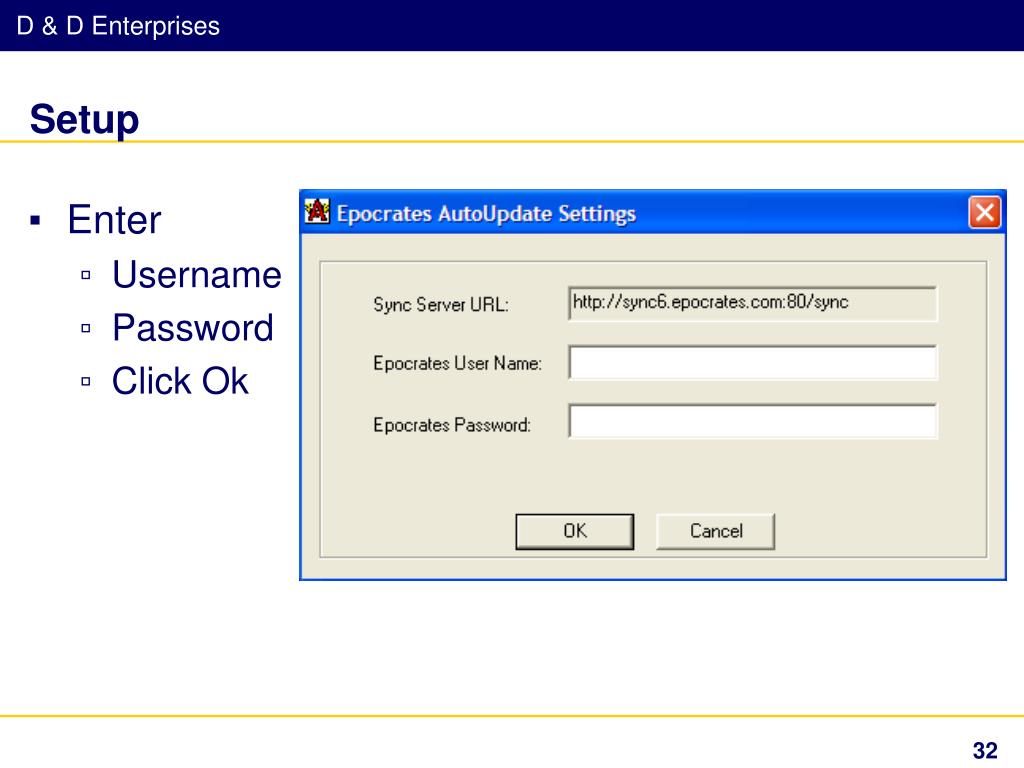Click the Epocrates app icon in title bar
1024x768 pixels.
pyautogui.click(x=317, y=212)
